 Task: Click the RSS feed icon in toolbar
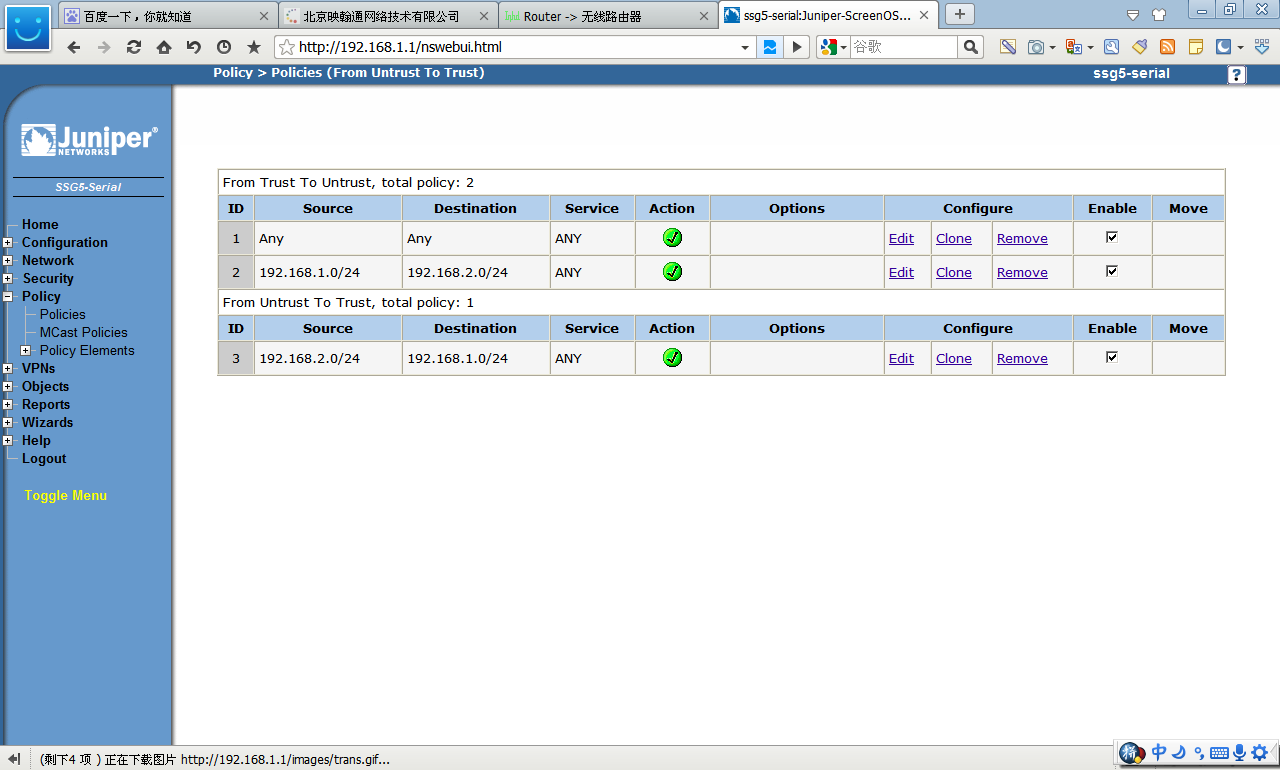(x=1167, y=47)
